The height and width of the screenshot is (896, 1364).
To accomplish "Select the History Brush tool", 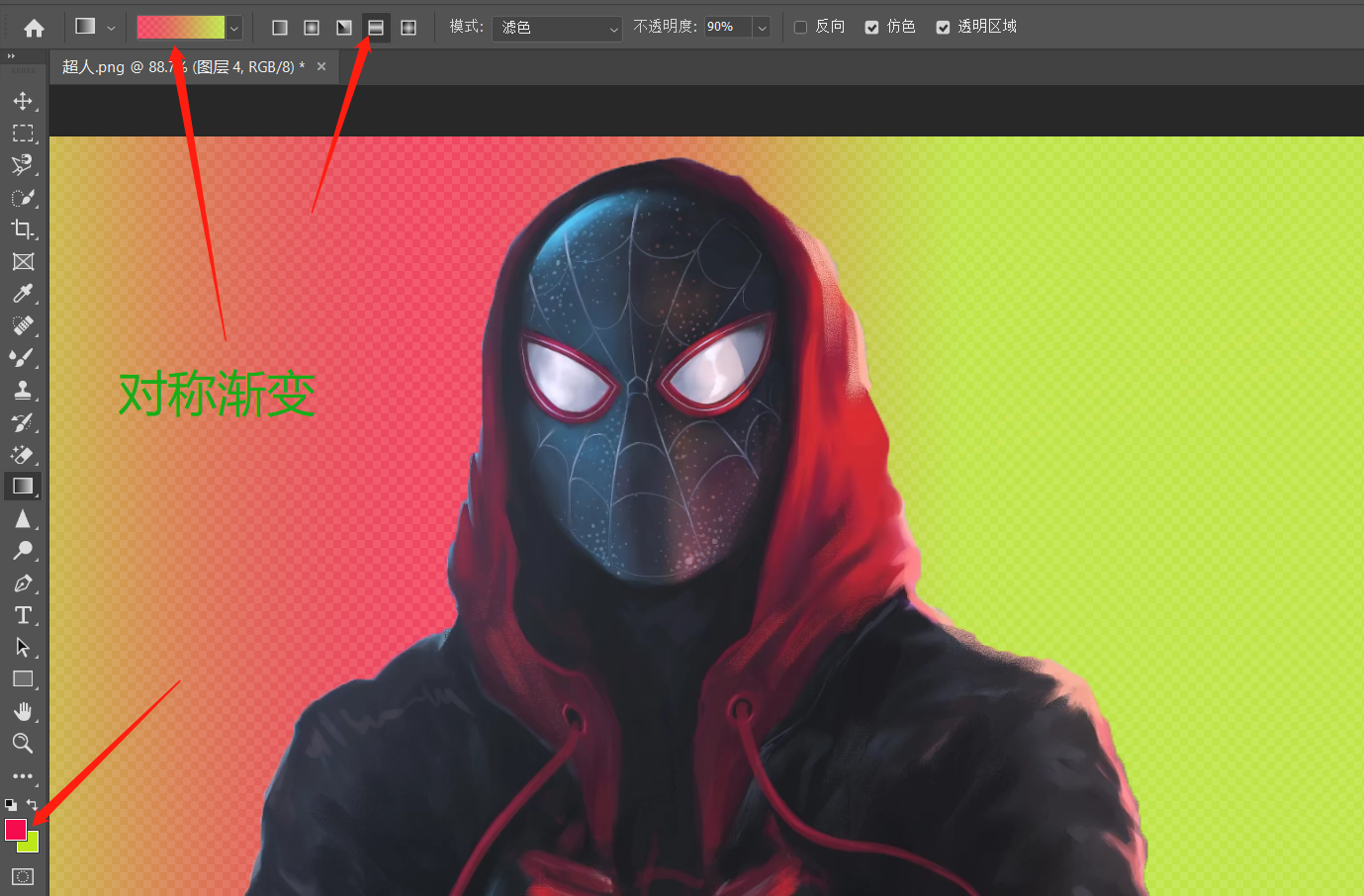I will tap(23, 422).
